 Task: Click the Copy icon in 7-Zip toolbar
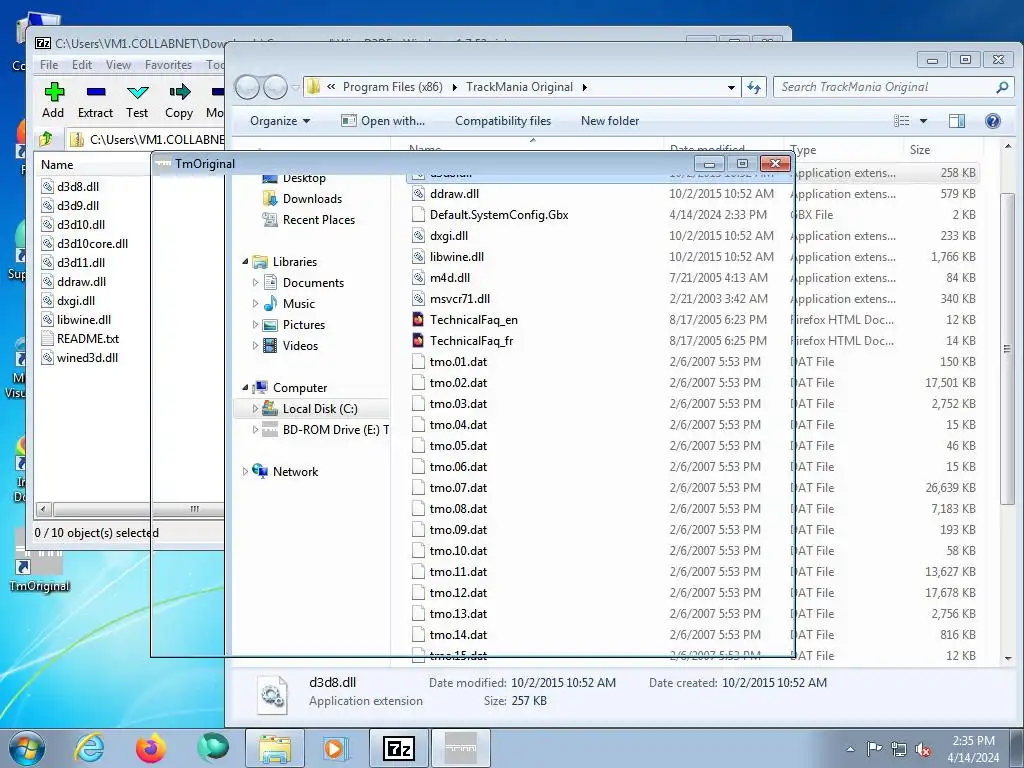tap(179, 101)
